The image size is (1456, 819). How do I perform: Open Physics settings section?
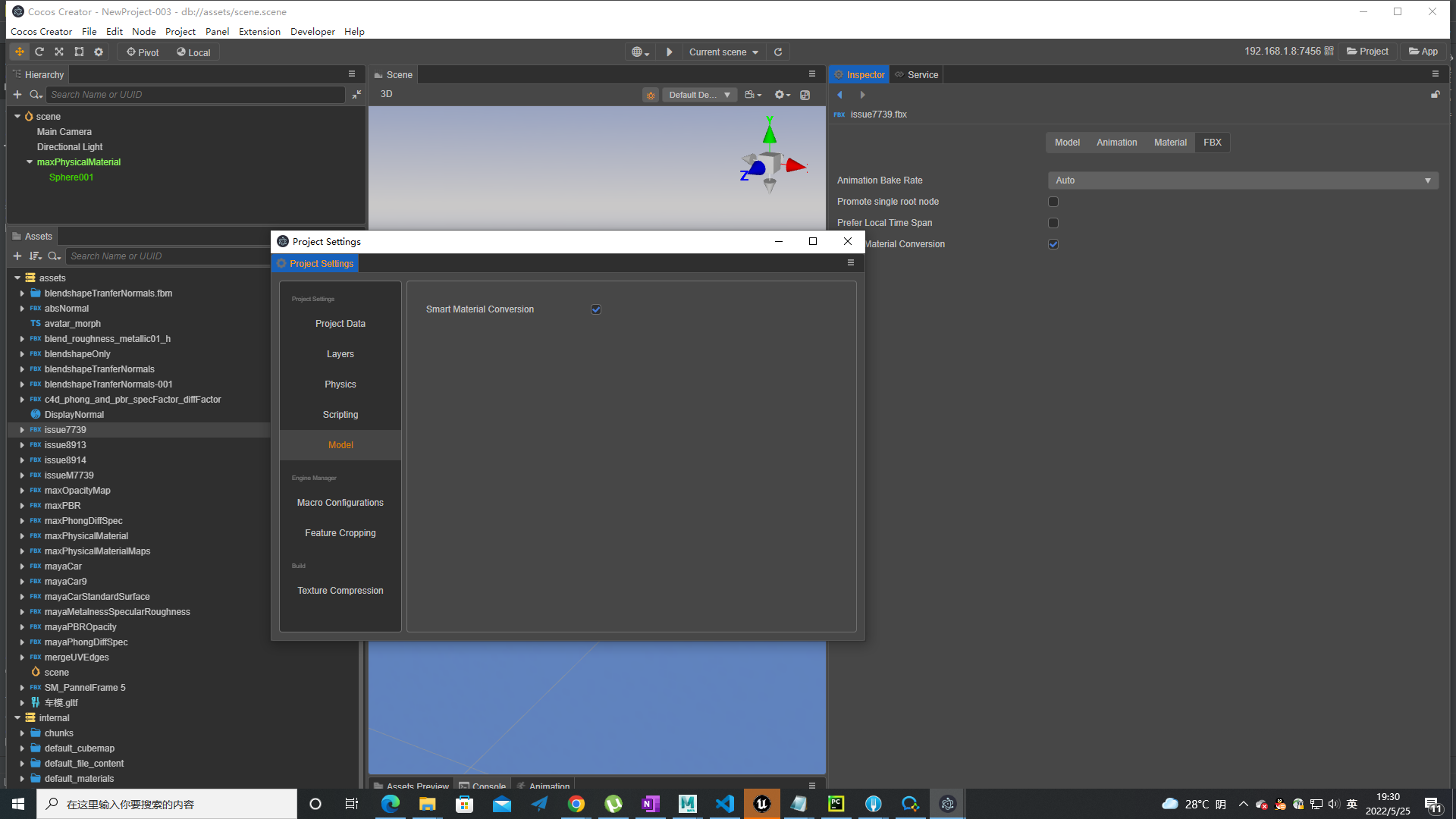tap(340, 384)
